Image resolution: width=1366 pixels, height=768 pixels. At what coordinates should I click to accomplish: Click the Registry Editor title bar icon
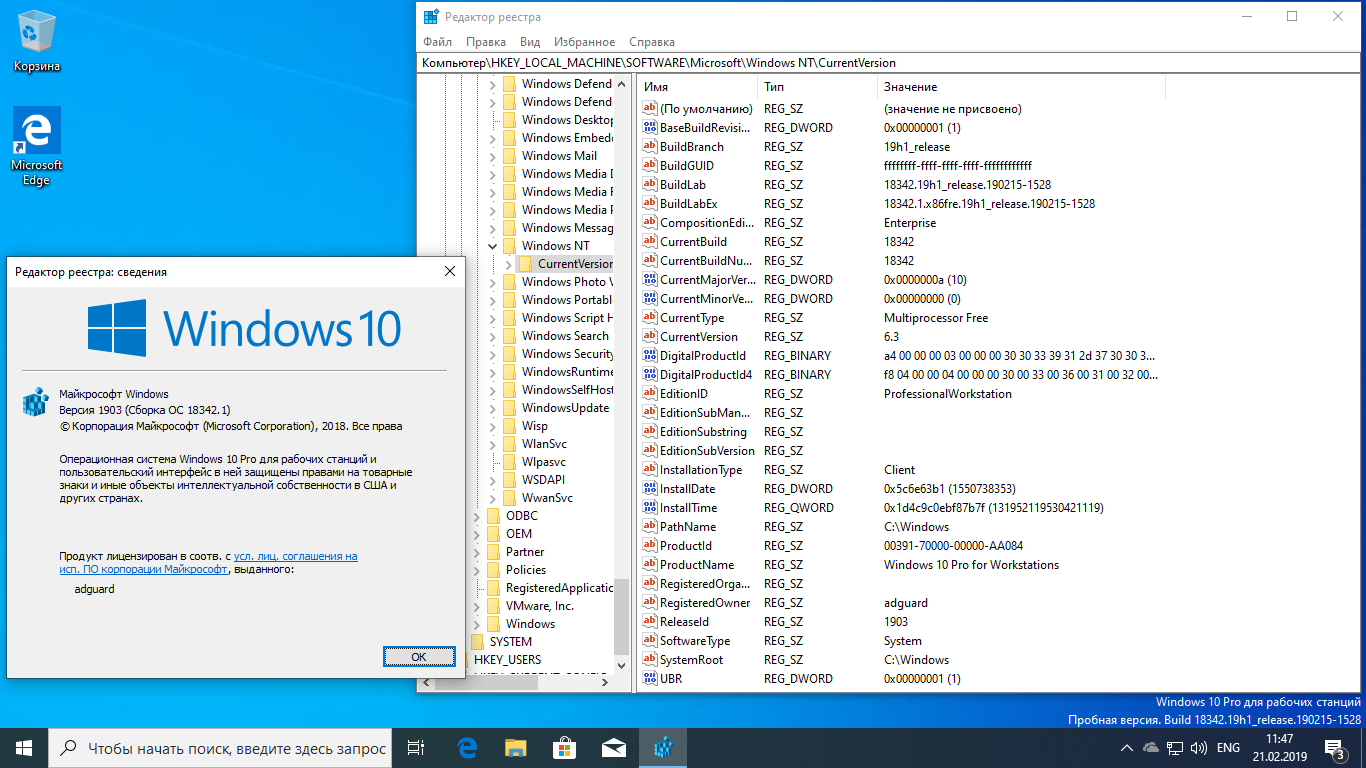point(431,17)
